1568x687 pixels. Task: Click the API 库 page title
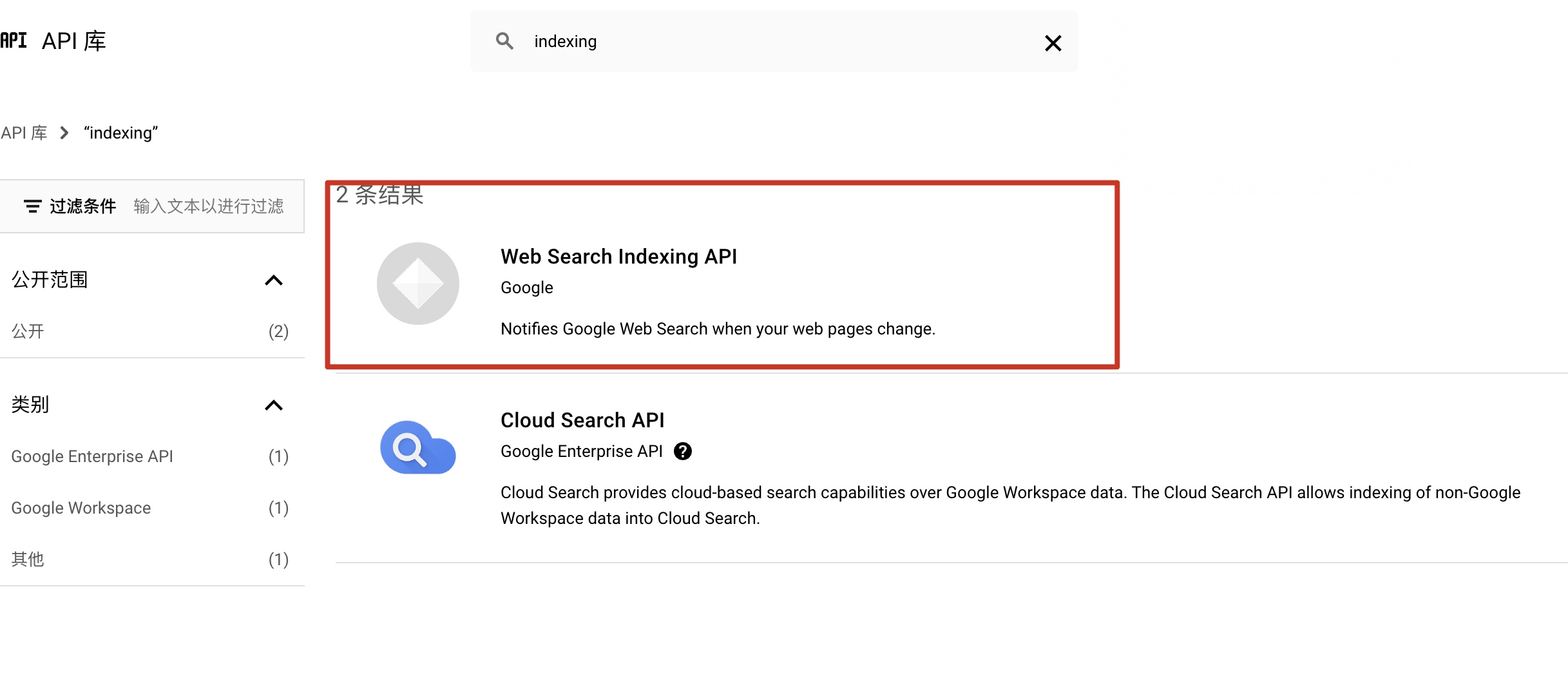pos(73,41)
